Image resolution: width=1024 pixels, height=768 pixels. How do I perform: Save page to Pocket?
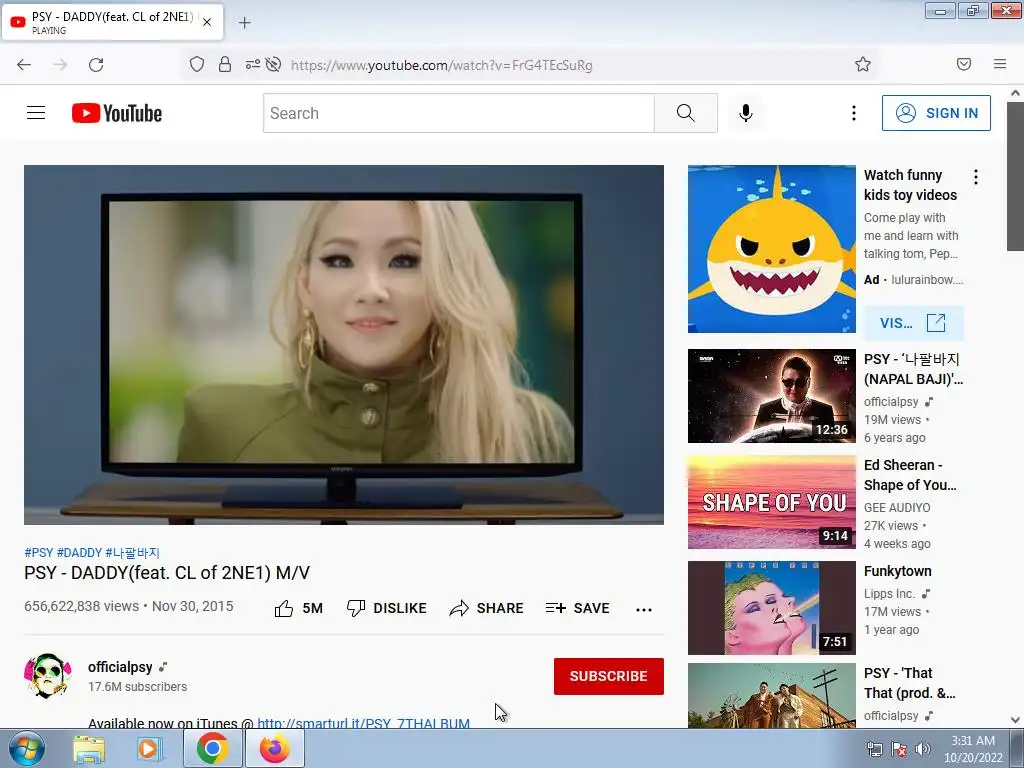point(964,64)
